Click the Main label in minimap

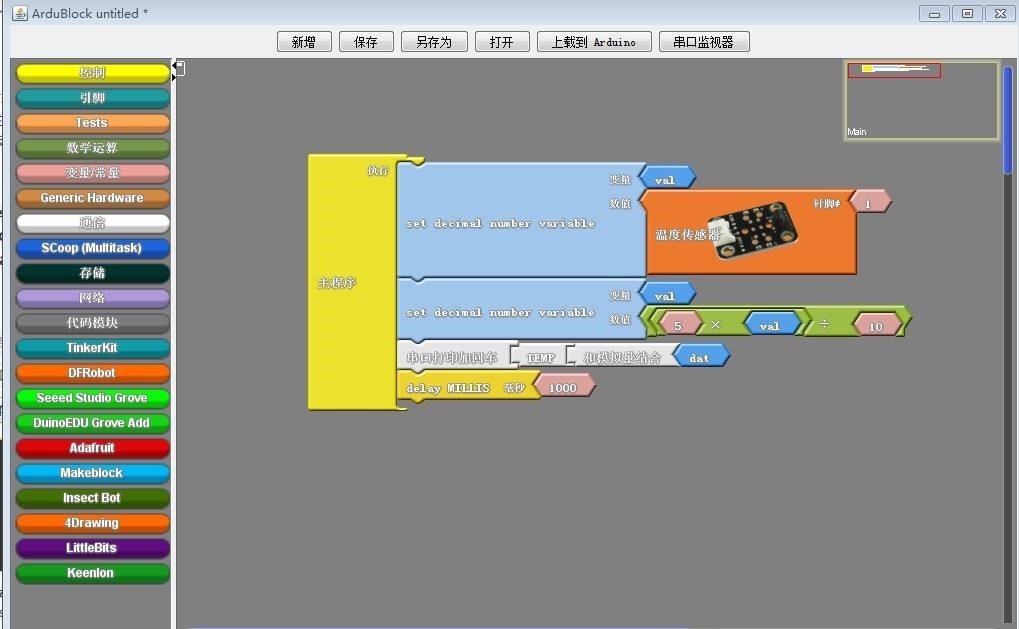(857, 132)
